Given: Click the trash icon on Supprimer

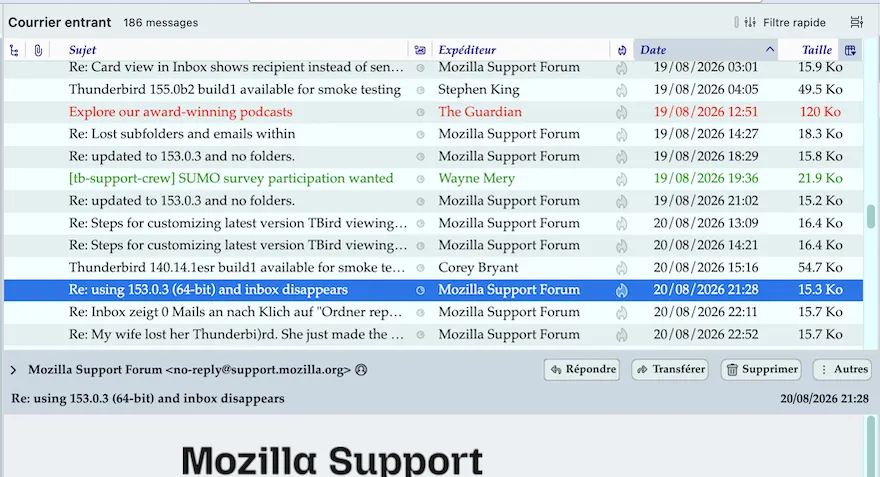Looking at the screenshot, I should tap(732, 369).
